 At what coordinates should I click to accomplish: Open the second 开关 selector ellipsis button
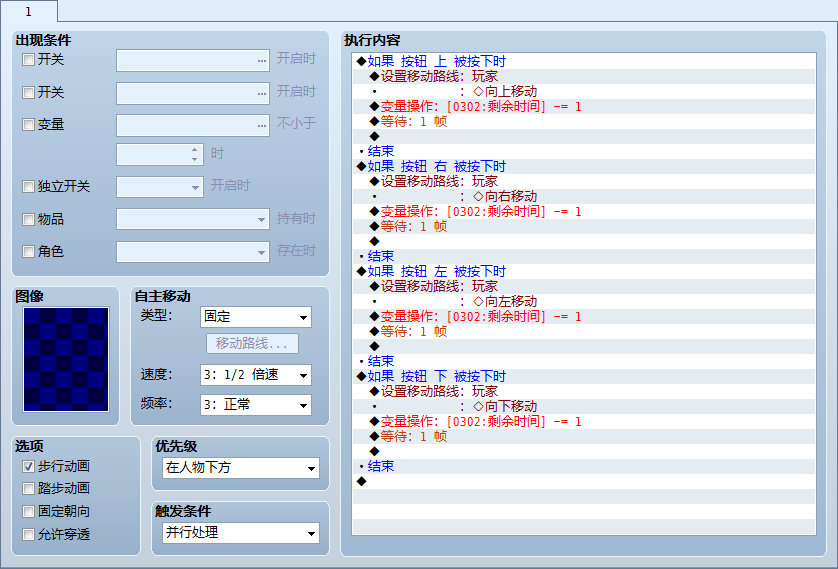pyautogui.click(x=261, y=93)
